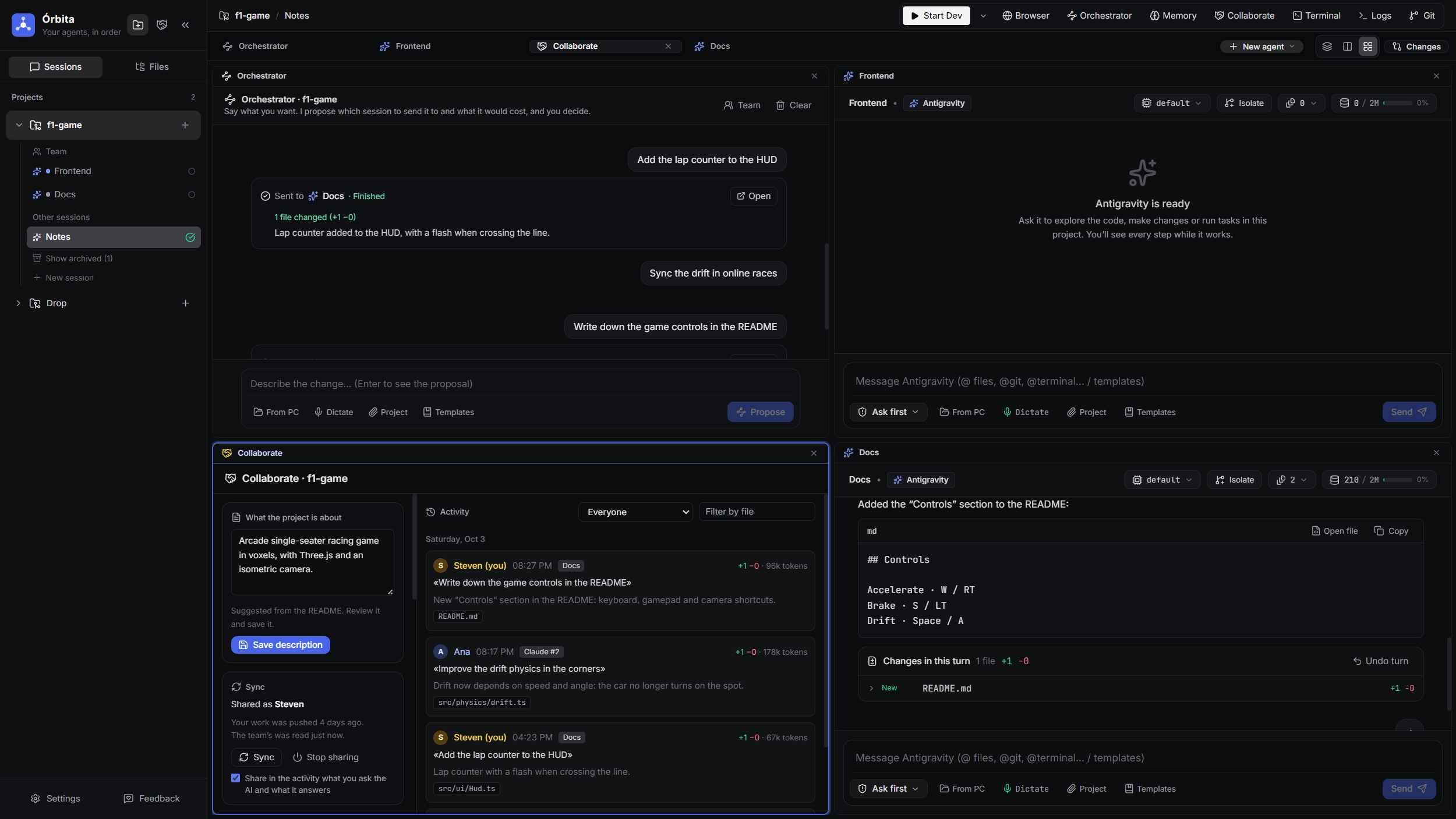Toggle share activity with AI checkbox

(235, 778)
